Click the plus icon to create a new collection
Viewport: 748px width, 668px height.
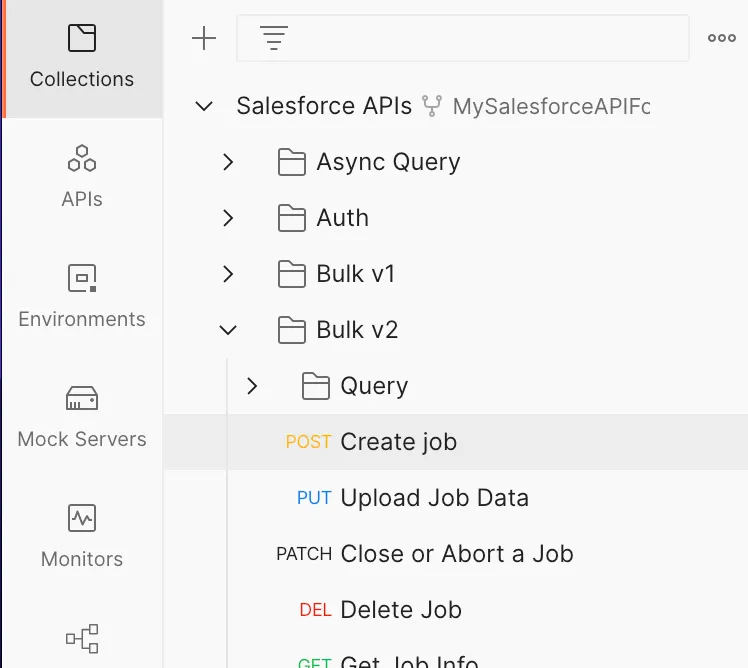(204, 38)
